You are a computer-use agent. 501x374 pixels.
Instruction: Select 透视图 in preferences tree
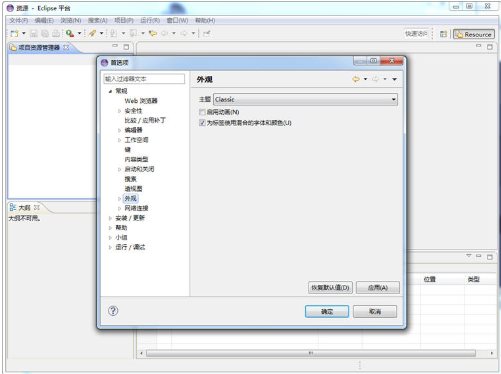[133, 189]
